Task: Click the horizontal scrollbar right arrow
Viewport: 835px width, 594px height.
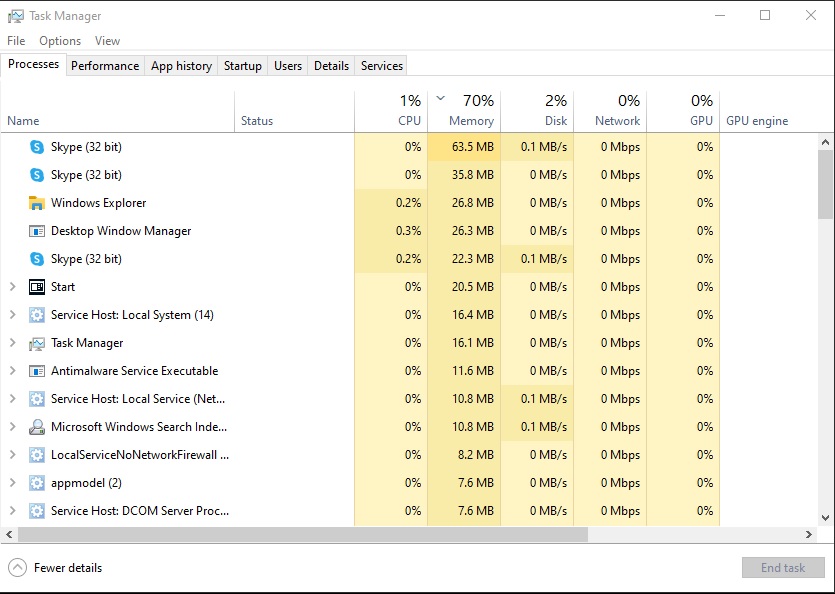Action: point(809,534)
